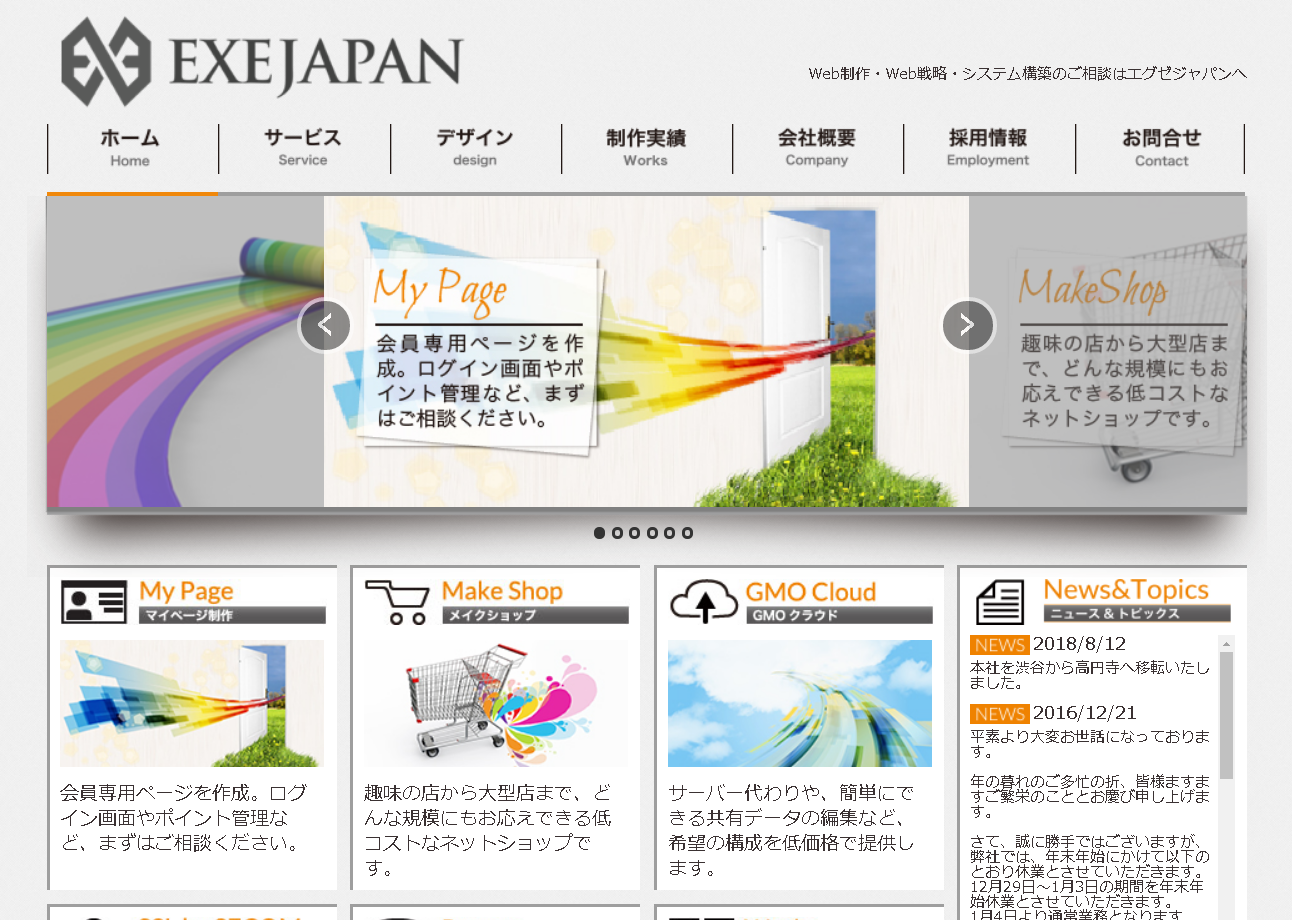Go to the デザイン design page
Image resolution: width=1292 pixels, height=920 pixels.
tap(475, 148)
